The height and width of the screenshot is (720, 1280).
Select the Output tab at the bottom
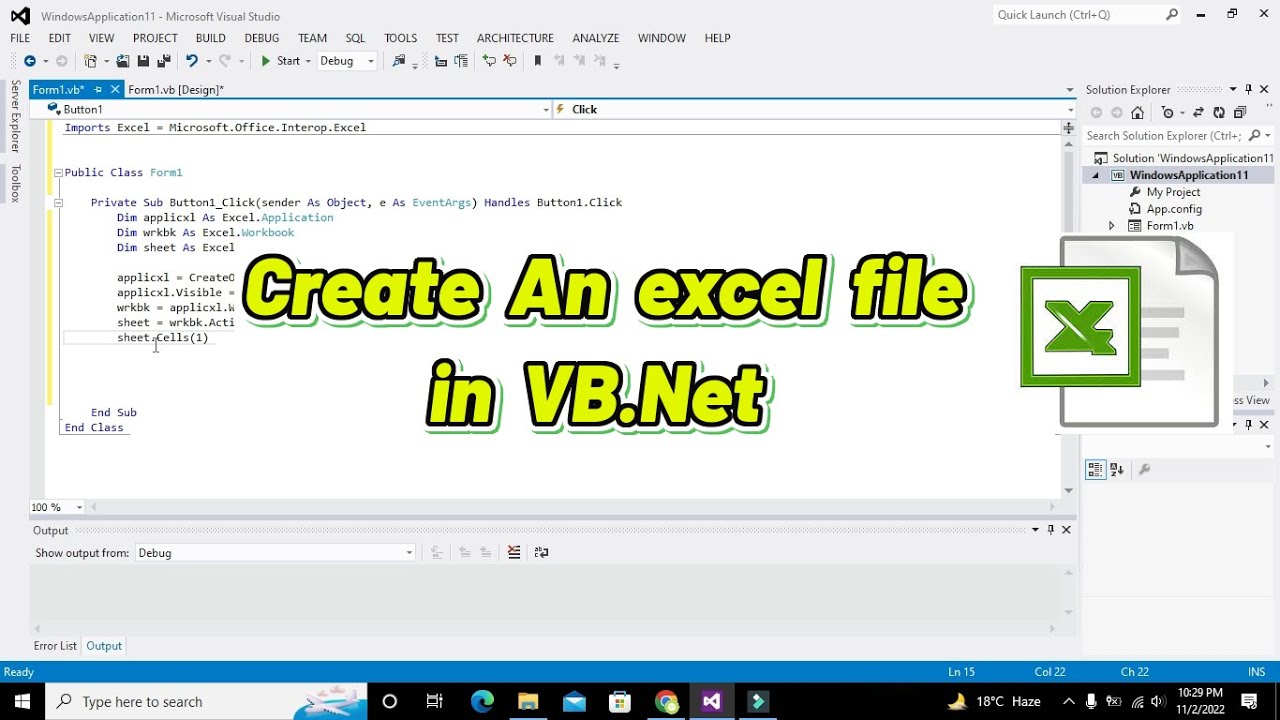click(104, 646)
